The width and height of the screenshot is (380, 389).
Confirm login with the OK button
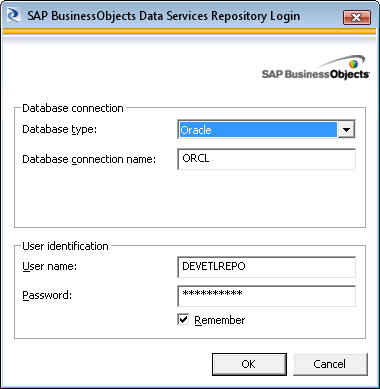(249, 364)
